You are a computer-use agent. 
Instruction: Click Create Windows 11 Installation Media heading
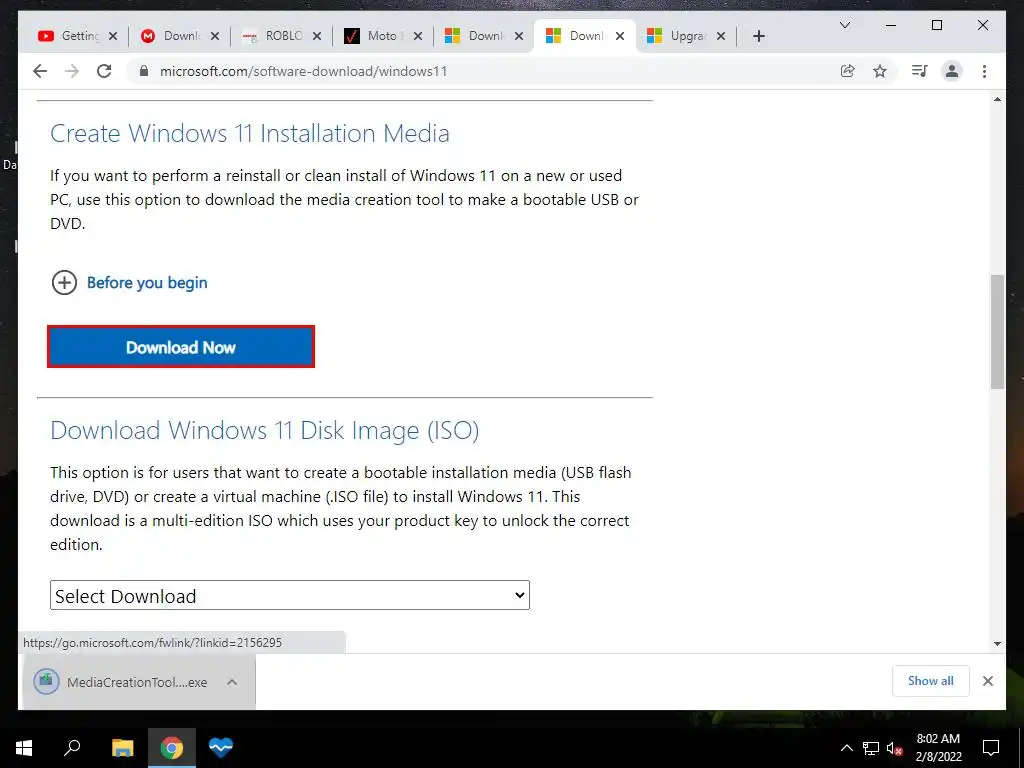tap(249, 133)
